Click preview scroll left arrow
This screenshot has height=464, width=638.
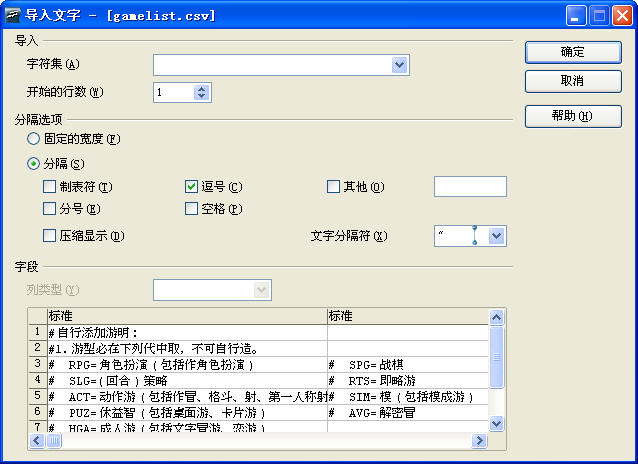(37, 440)
